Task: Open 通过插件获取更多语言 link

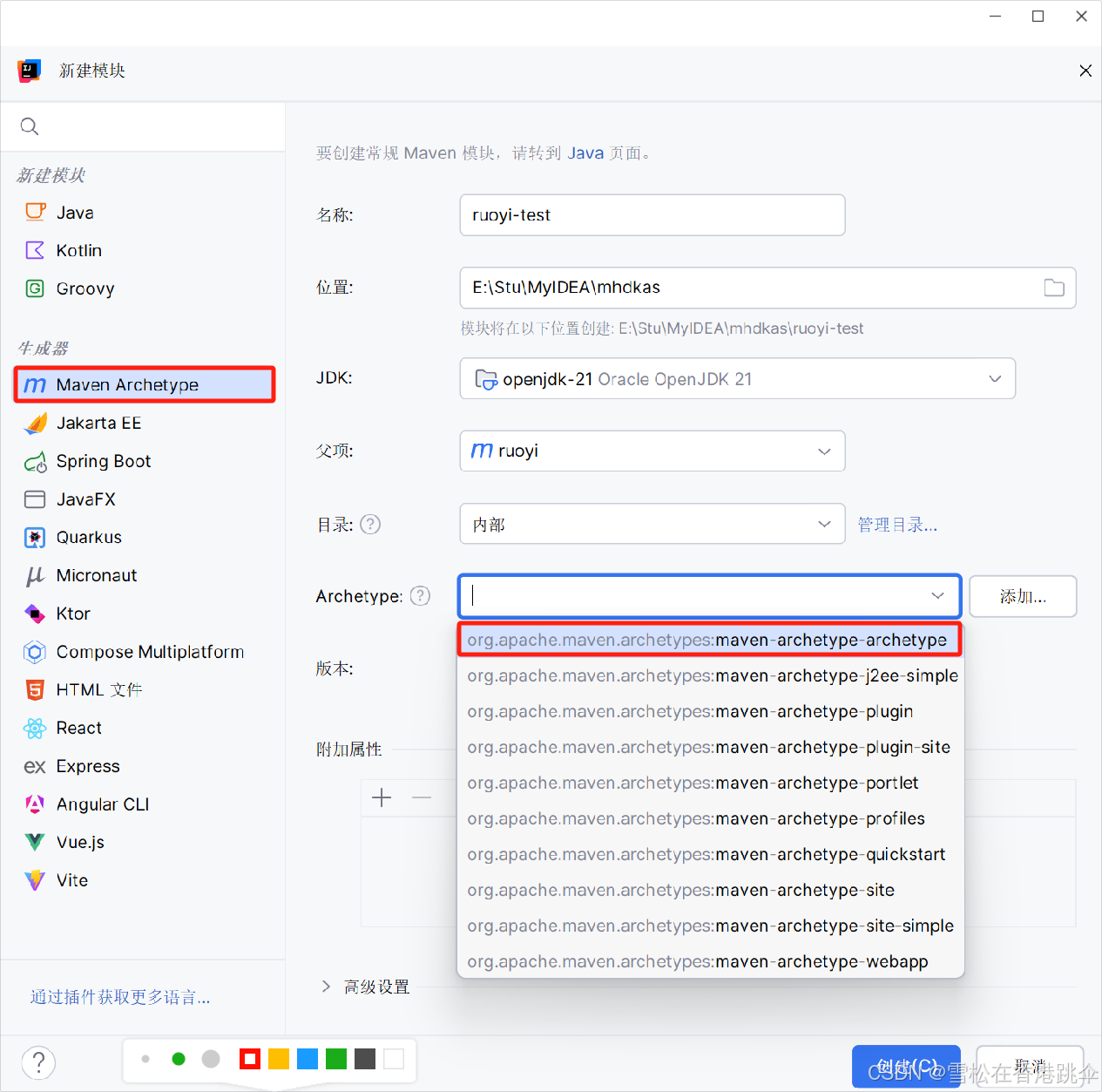Action: coord(120,997)
